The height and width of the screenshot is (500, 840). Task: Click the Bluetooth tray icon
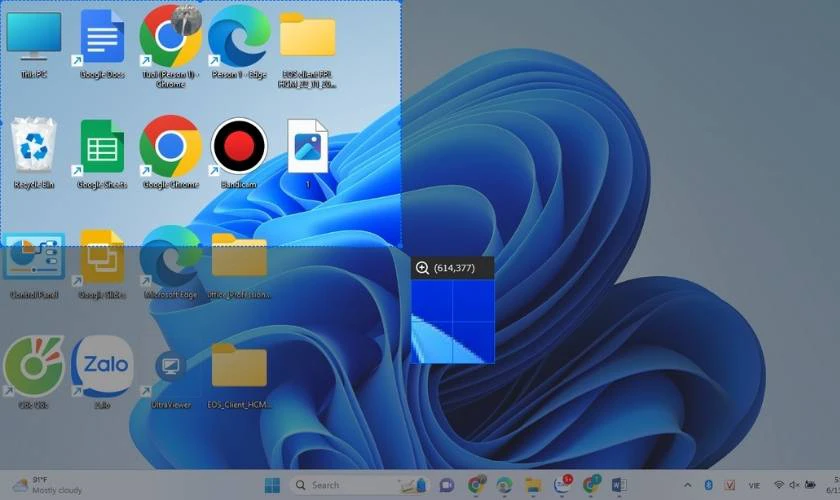708,485
